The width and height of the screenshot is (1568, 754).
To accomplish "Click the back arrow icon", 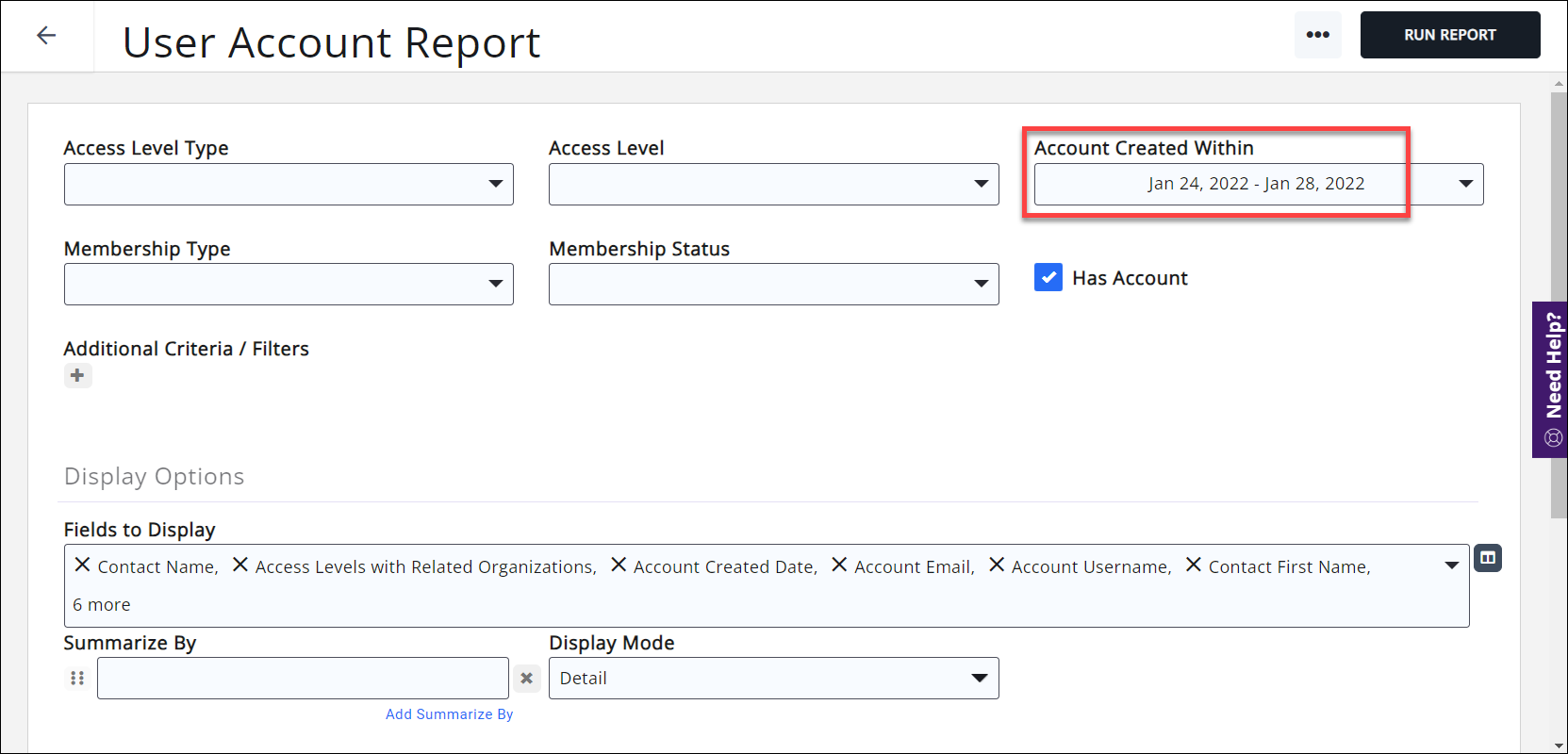I will pos(46,36).
